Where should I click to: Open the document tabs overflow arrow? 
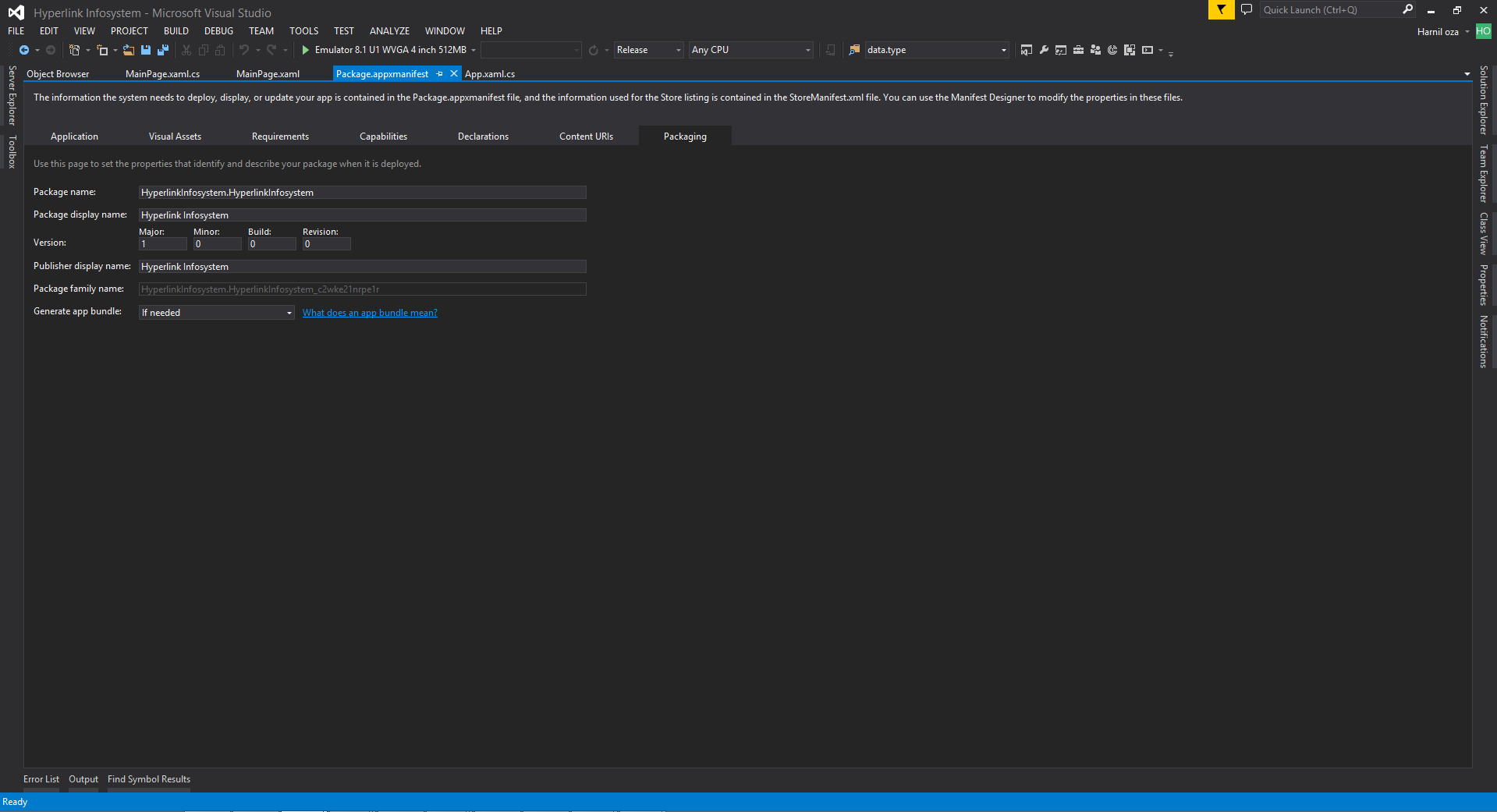1467,74
